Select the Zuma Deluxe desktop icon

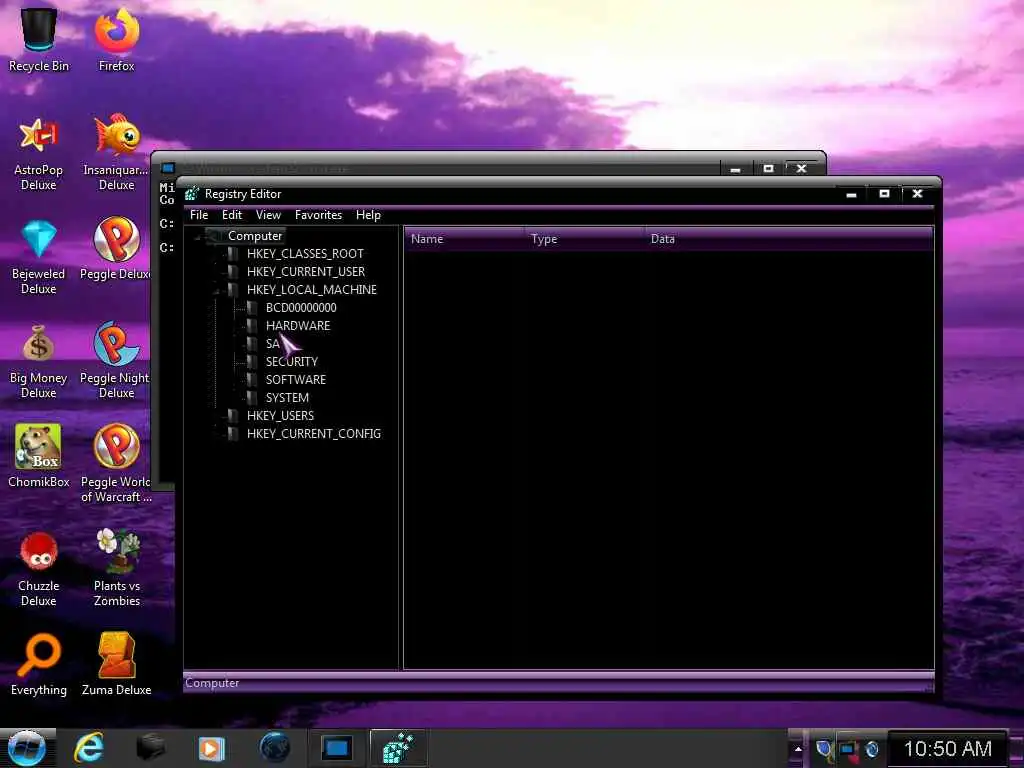pyautogui.click(x=117, y=664)
